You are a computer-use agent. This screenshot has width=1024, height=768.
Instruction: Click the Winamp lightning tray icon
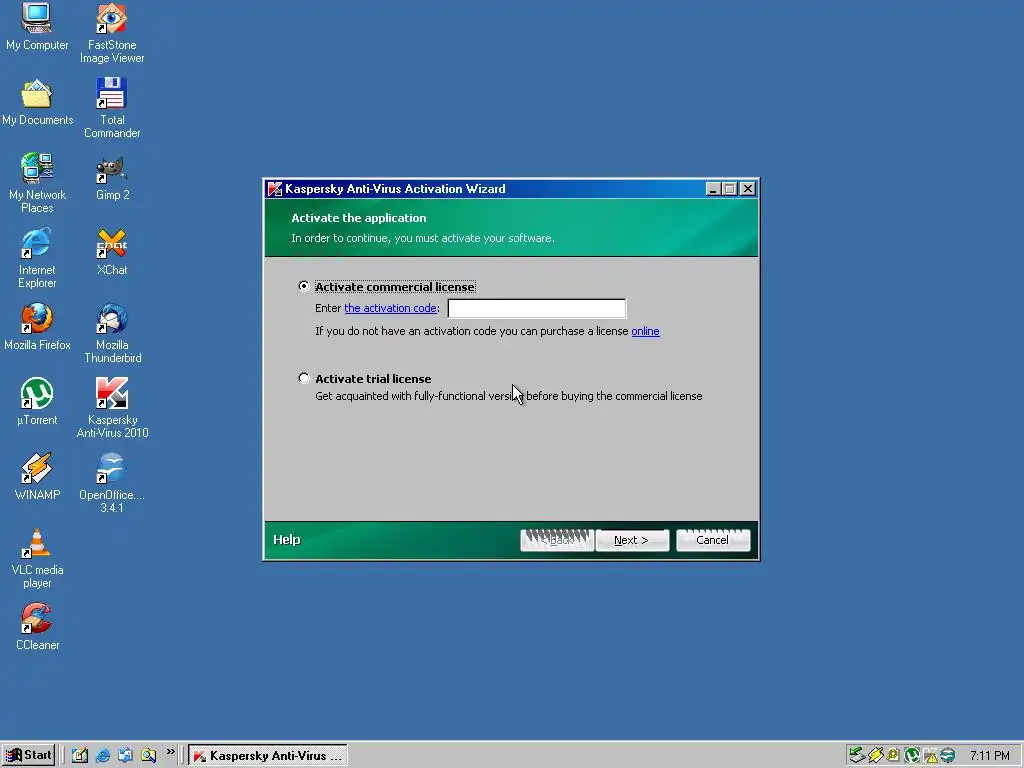click(x=876, y=756)
